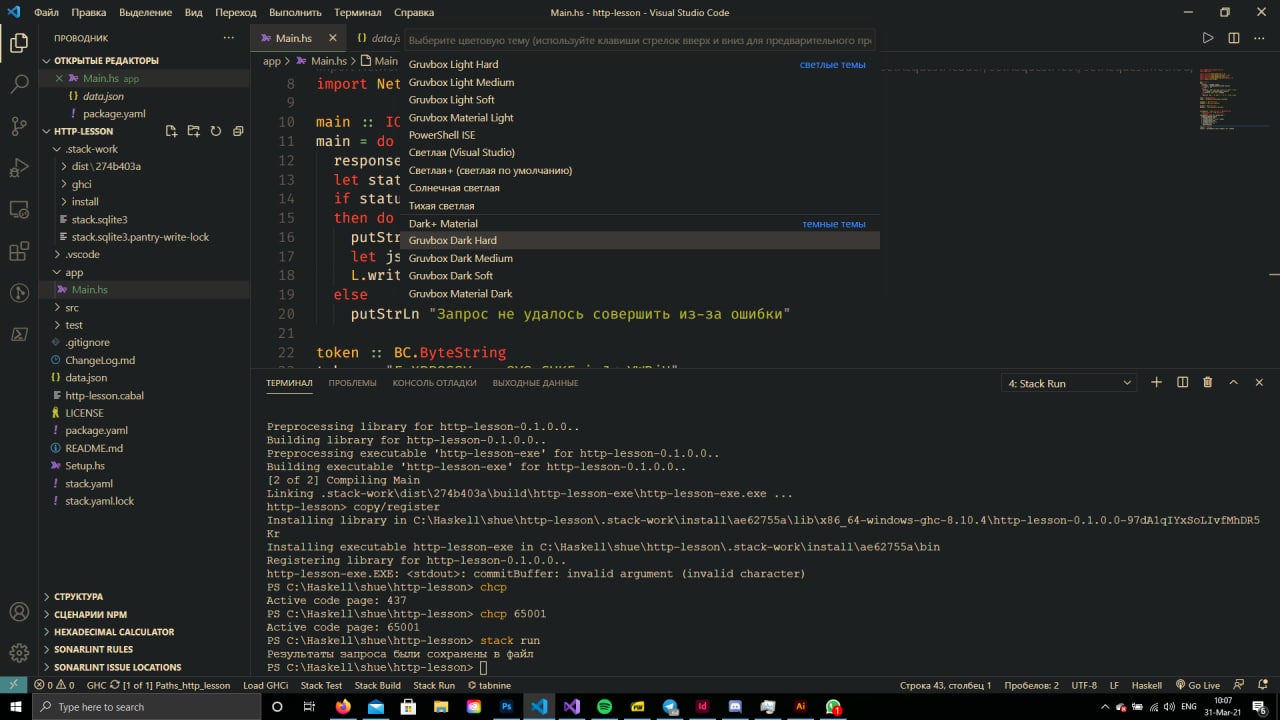Choose the Gruvbox Light Hard theme
Screen dimensions: 1280x720
[x=640, y=64]
